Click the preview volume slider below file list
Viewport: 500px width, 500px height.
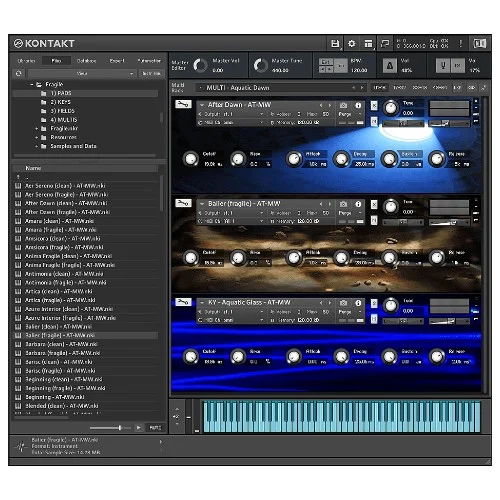pyautogui.click(x=110, y=428)
